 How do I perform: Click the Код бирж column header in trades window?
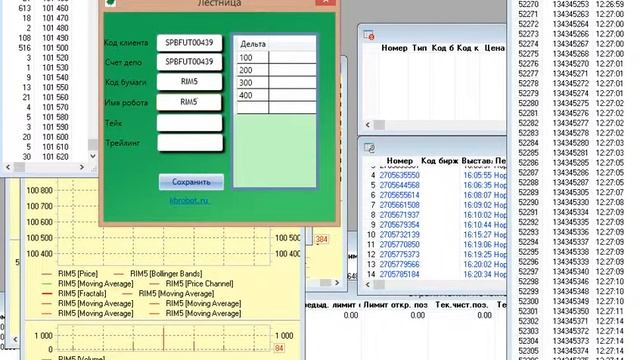click(x=440, y=161)
